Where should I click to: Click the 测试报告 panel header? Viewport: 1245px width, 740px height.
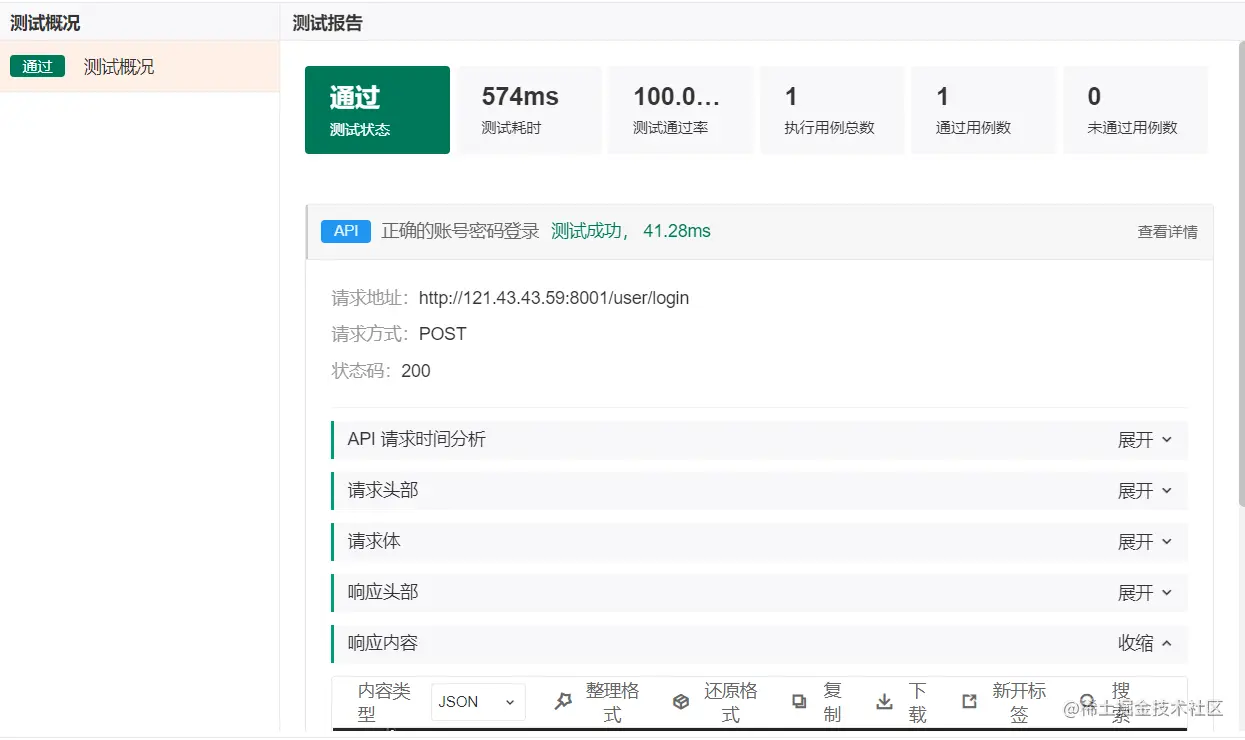pos(328,23)
